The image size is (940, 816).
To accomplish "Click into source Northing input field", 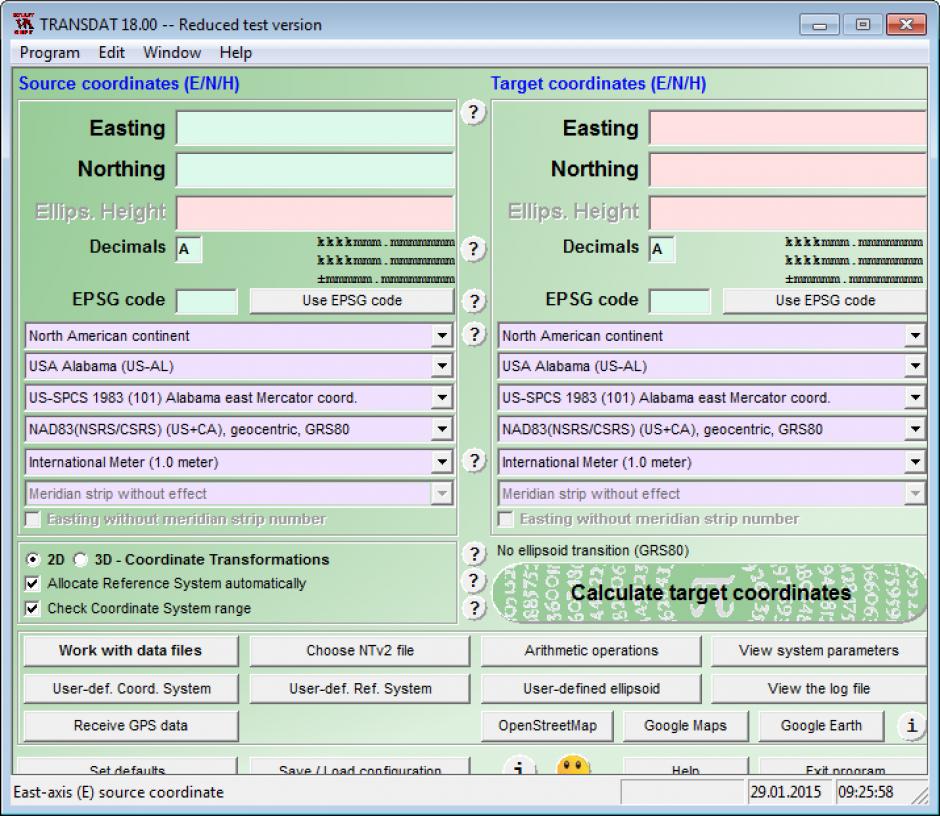I will (315, 170).
